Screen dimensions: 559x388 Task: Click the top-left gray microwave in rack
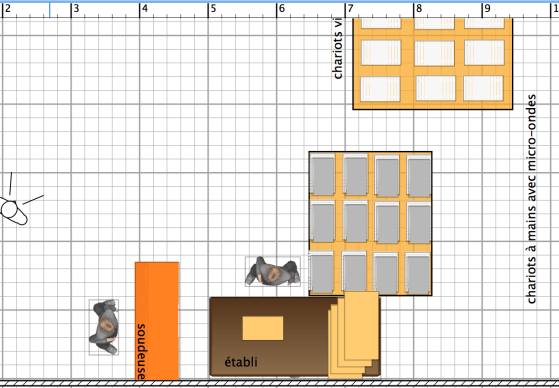(x=322, y=175)
